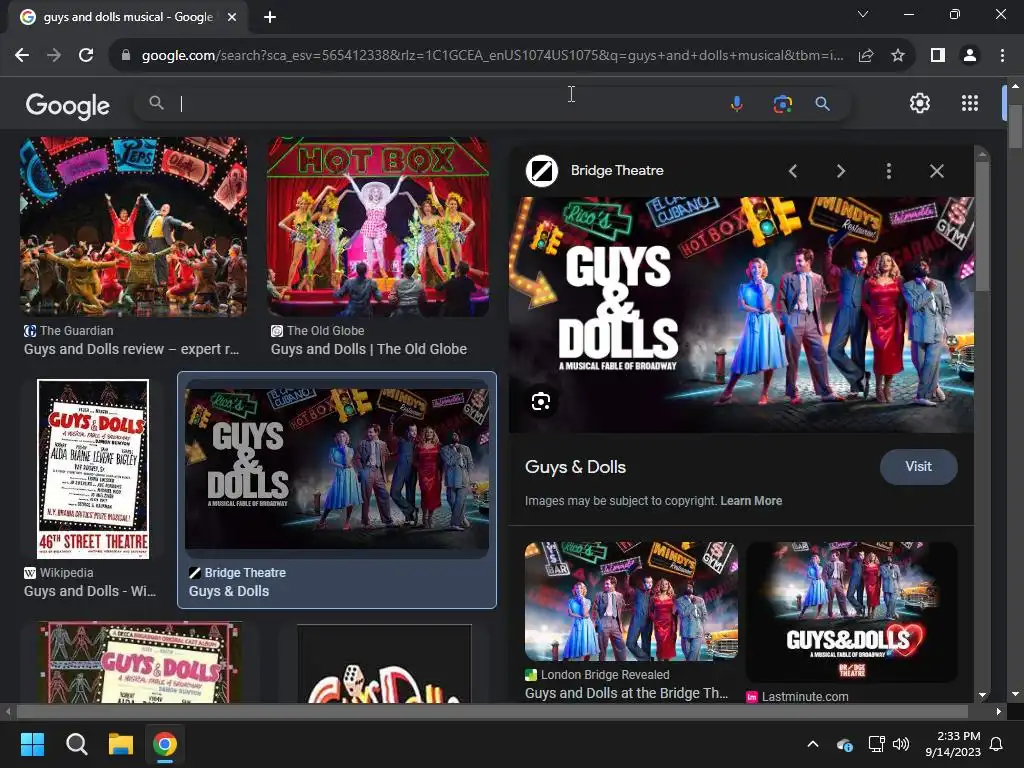Open Guys and Dolls | The Old Globe link
1024x768 pixels.
click(x=369, y=349)
